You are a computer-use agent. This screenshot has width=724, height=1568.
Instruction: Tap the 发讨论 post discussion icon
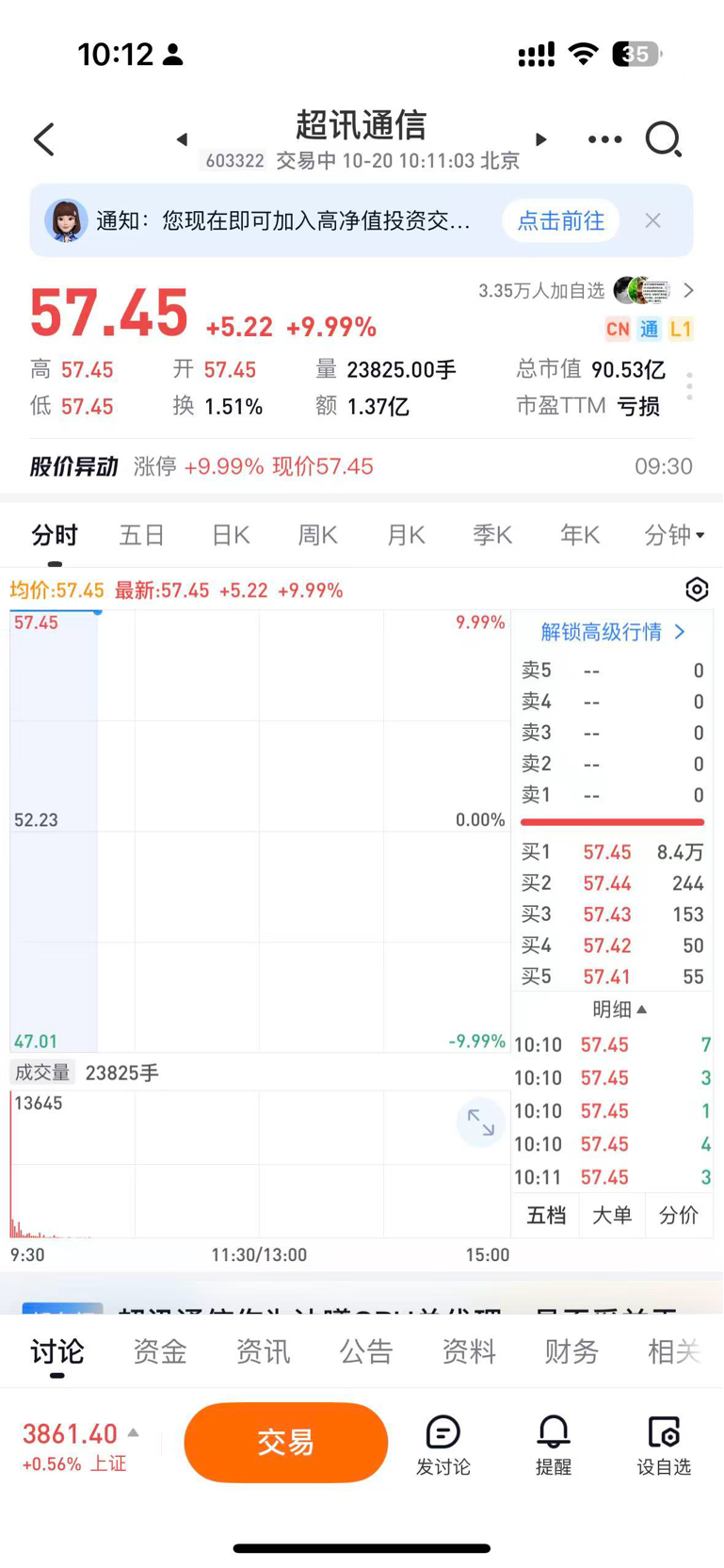443,1446
